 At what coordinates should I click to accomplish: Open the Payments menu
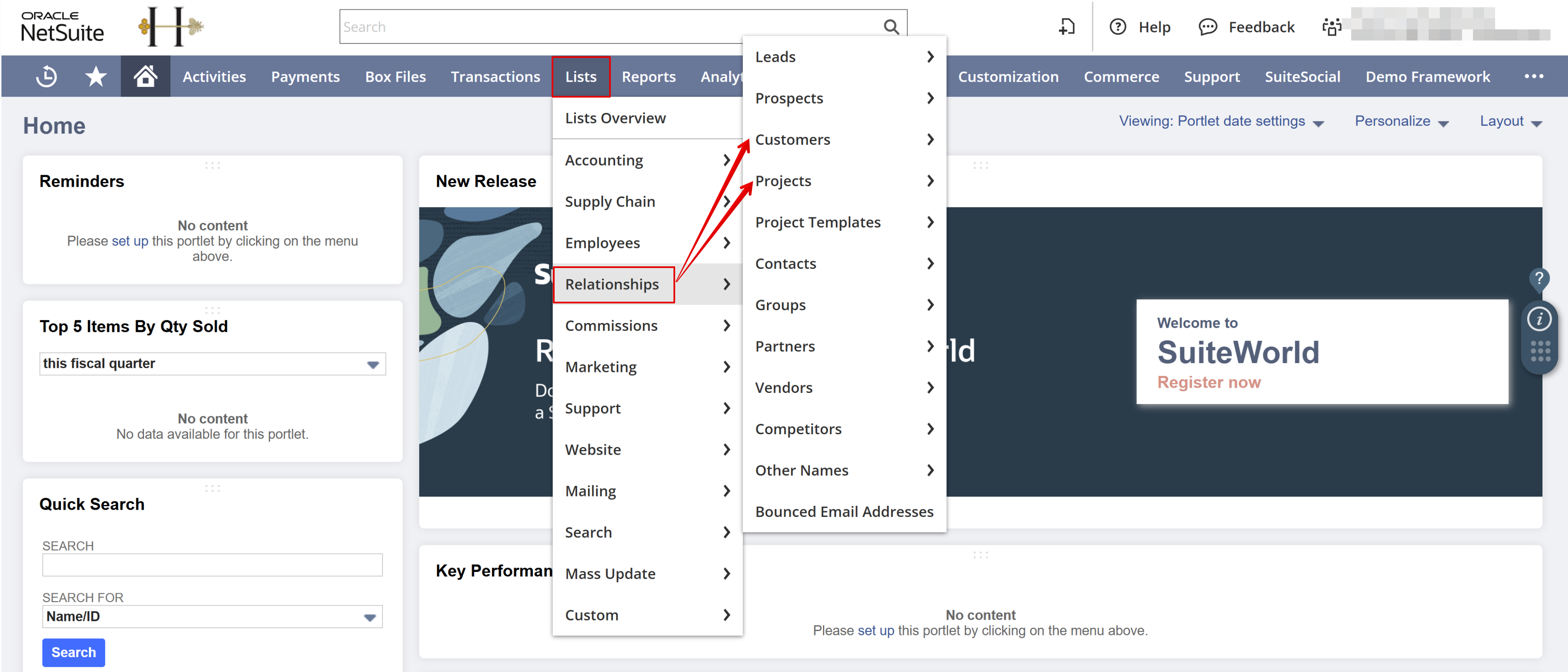click(305, 77)
